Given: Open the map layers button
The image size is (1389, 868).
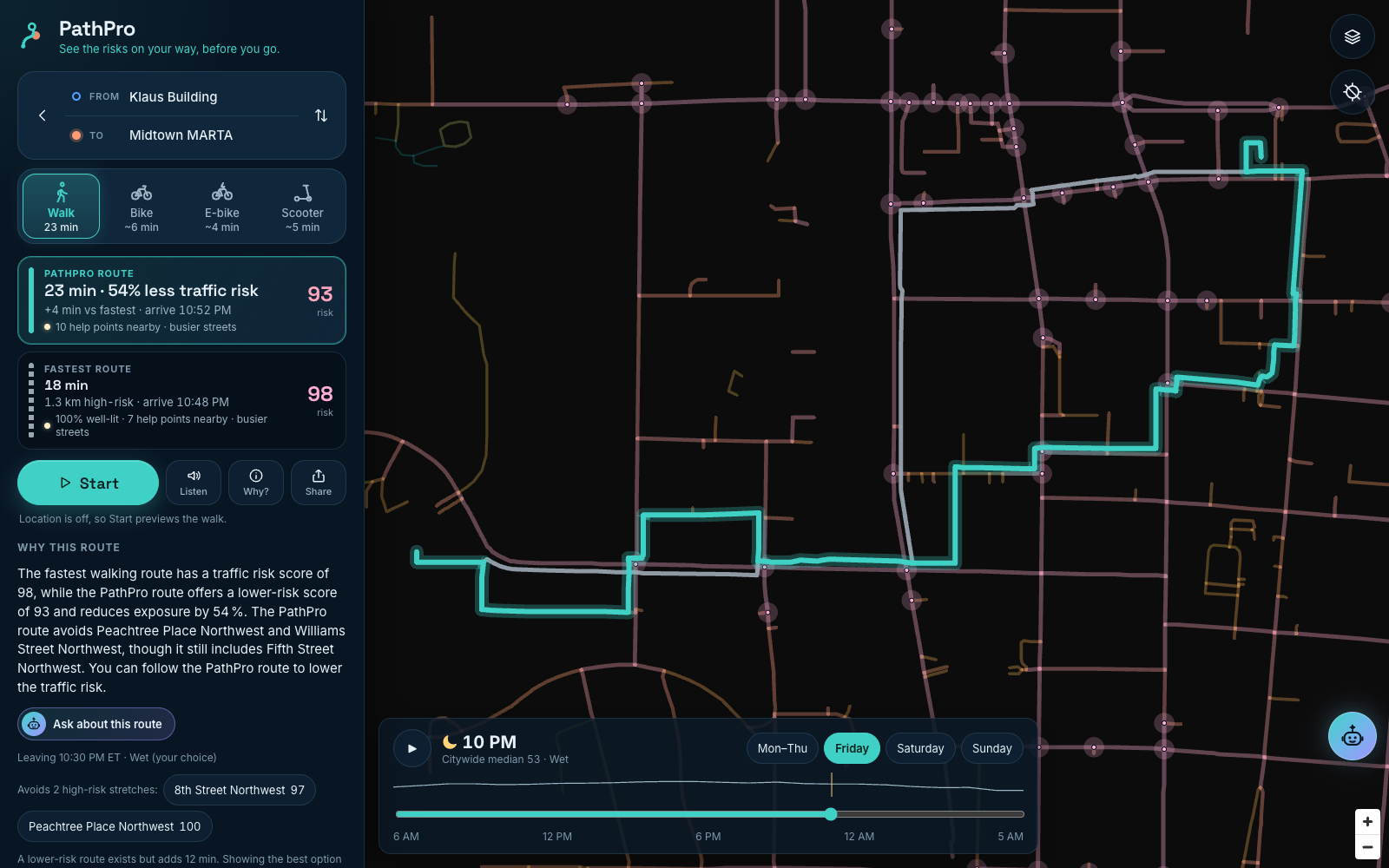Looking at the screenshot, I should 1352,36.
